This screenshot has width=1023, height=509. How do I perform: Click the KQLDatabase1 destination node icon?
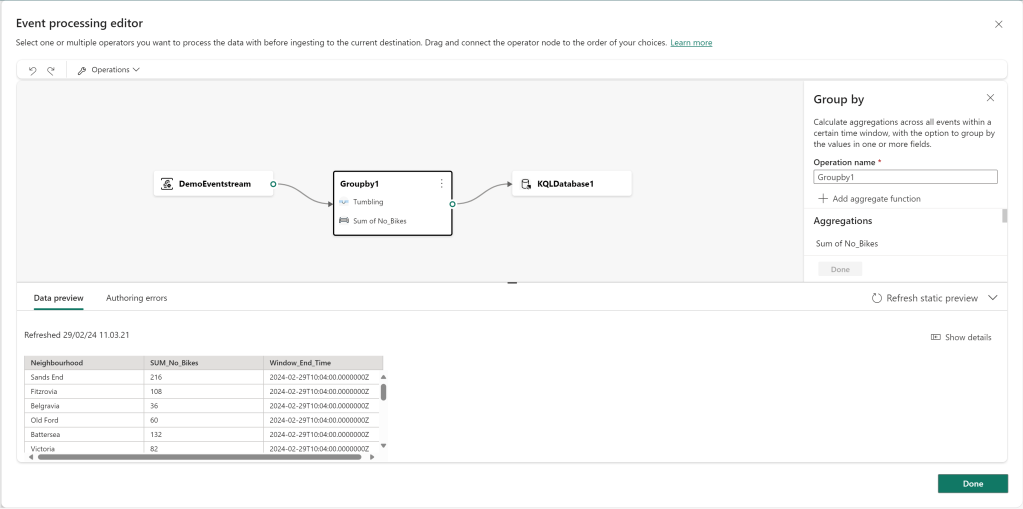[x=526, y=184]
